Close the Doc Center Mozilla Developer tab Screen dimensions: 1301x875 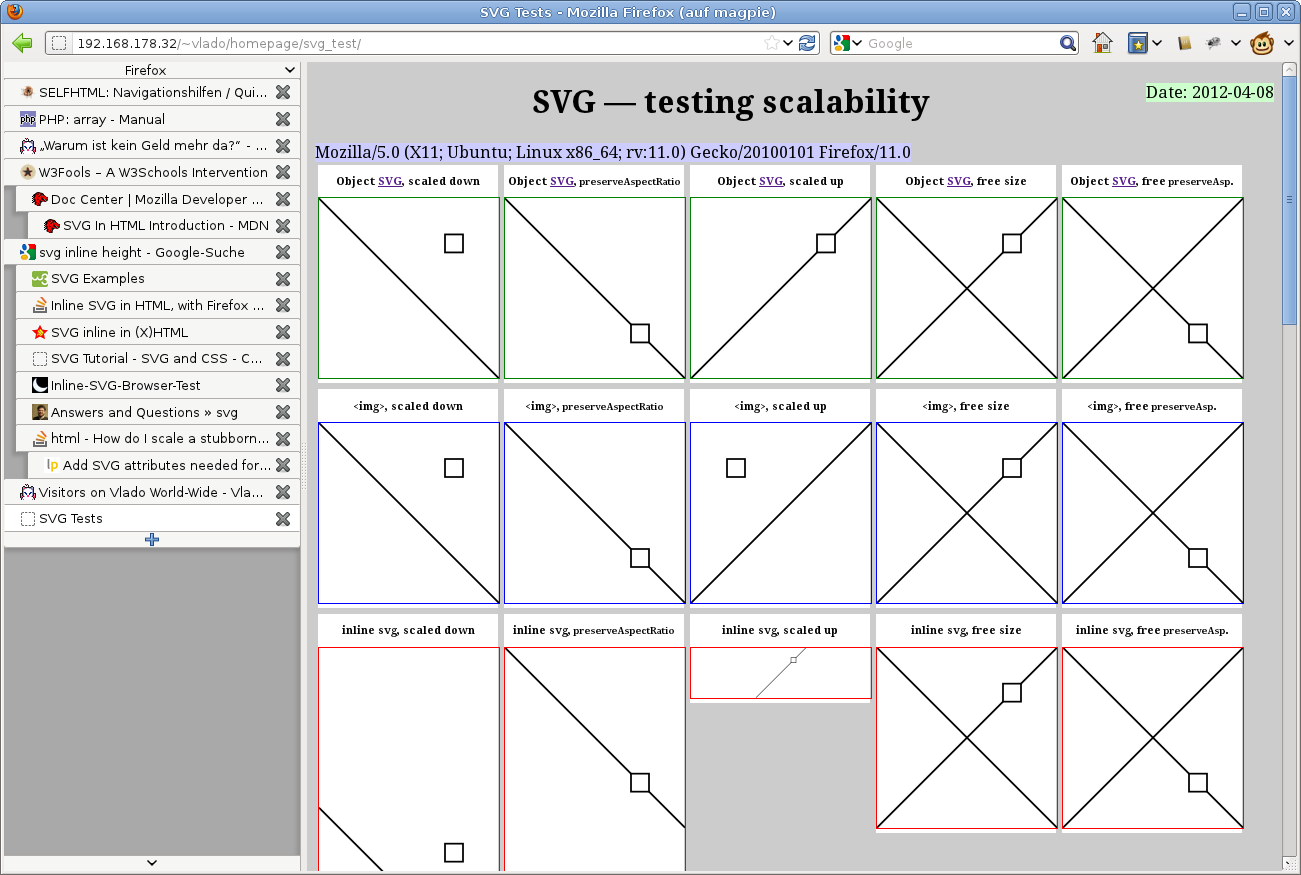283,199
